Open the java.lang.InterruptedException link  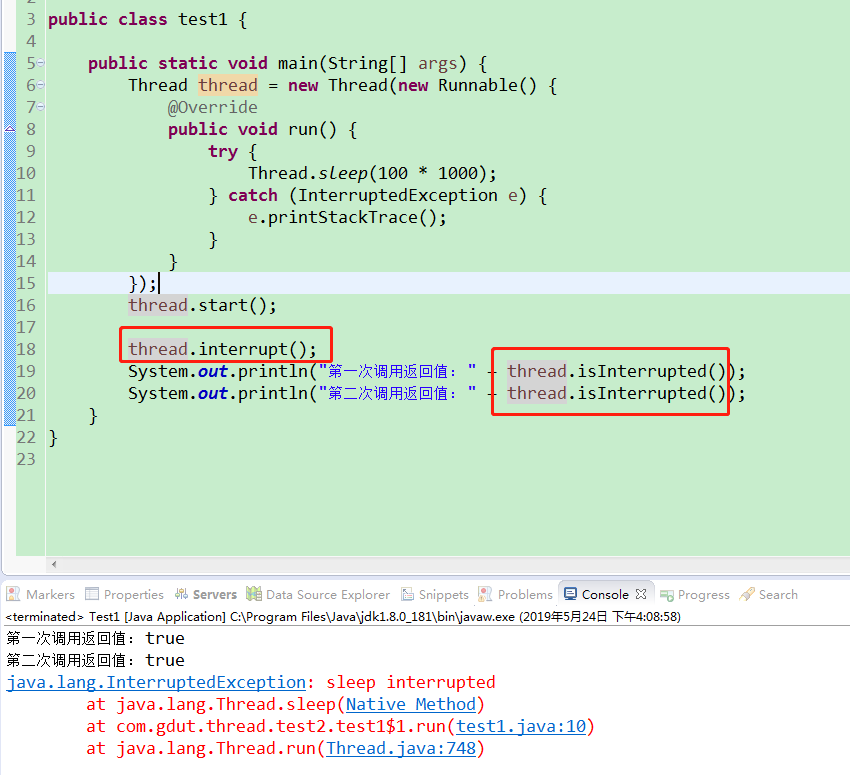(156, 682)
